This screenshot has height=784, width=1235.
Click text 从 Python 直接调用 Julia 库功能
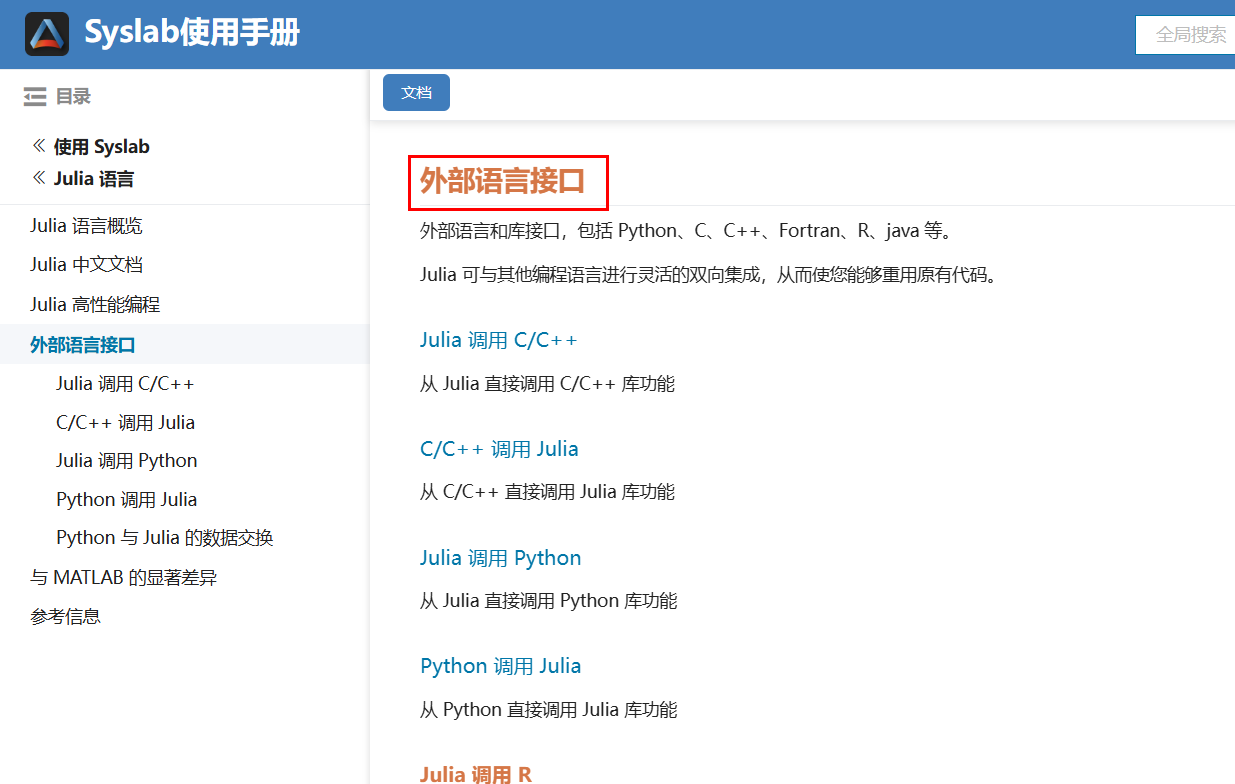(x=549, y=709)
